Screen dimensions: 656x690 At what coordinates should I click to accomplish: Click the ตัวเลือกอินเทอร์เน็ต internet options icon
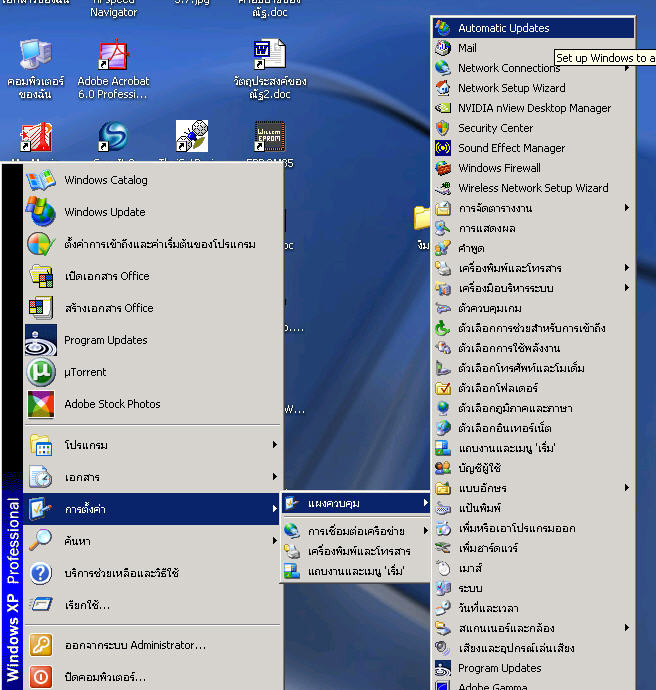(443, 428)
